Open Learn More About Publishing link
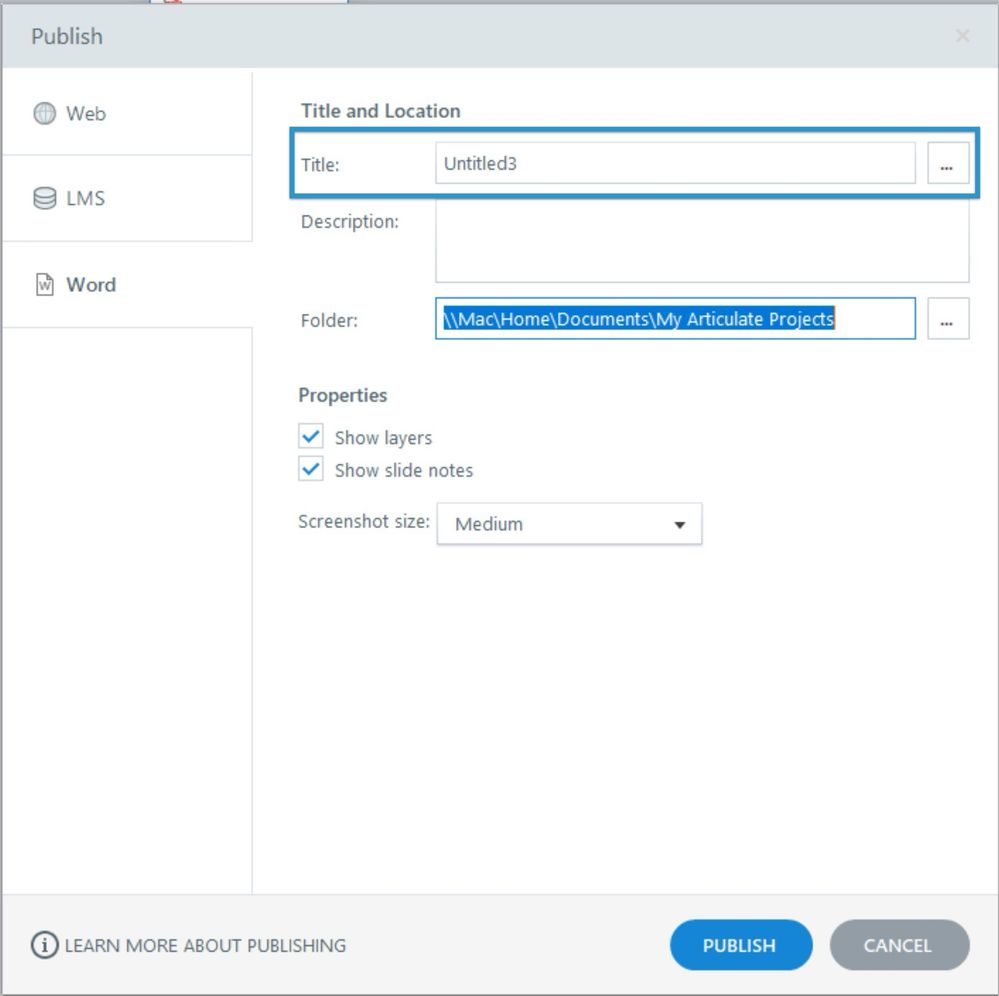Image resolution: width=999 pixels, height=996 pixels. (205, 945)
